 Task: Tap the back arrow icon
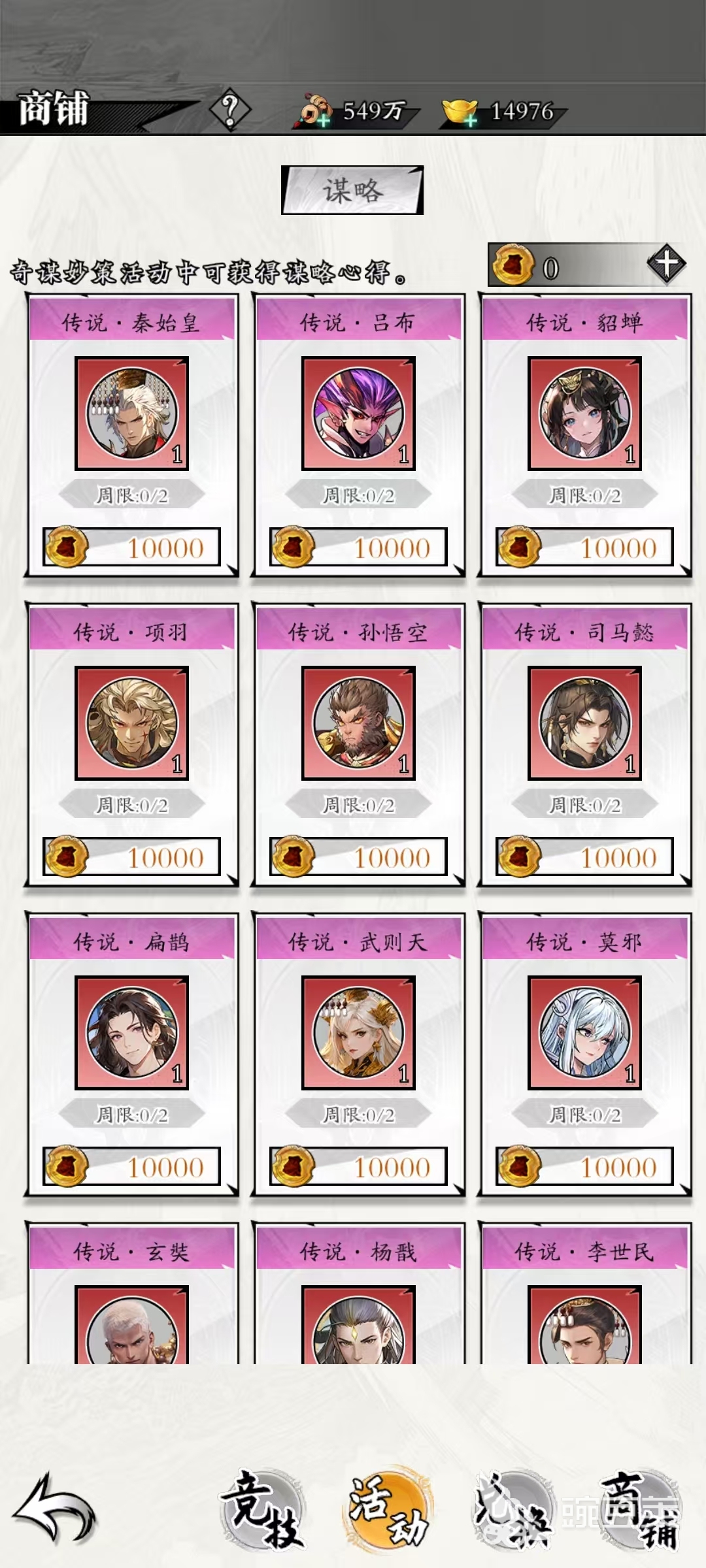coord(55,1508)
